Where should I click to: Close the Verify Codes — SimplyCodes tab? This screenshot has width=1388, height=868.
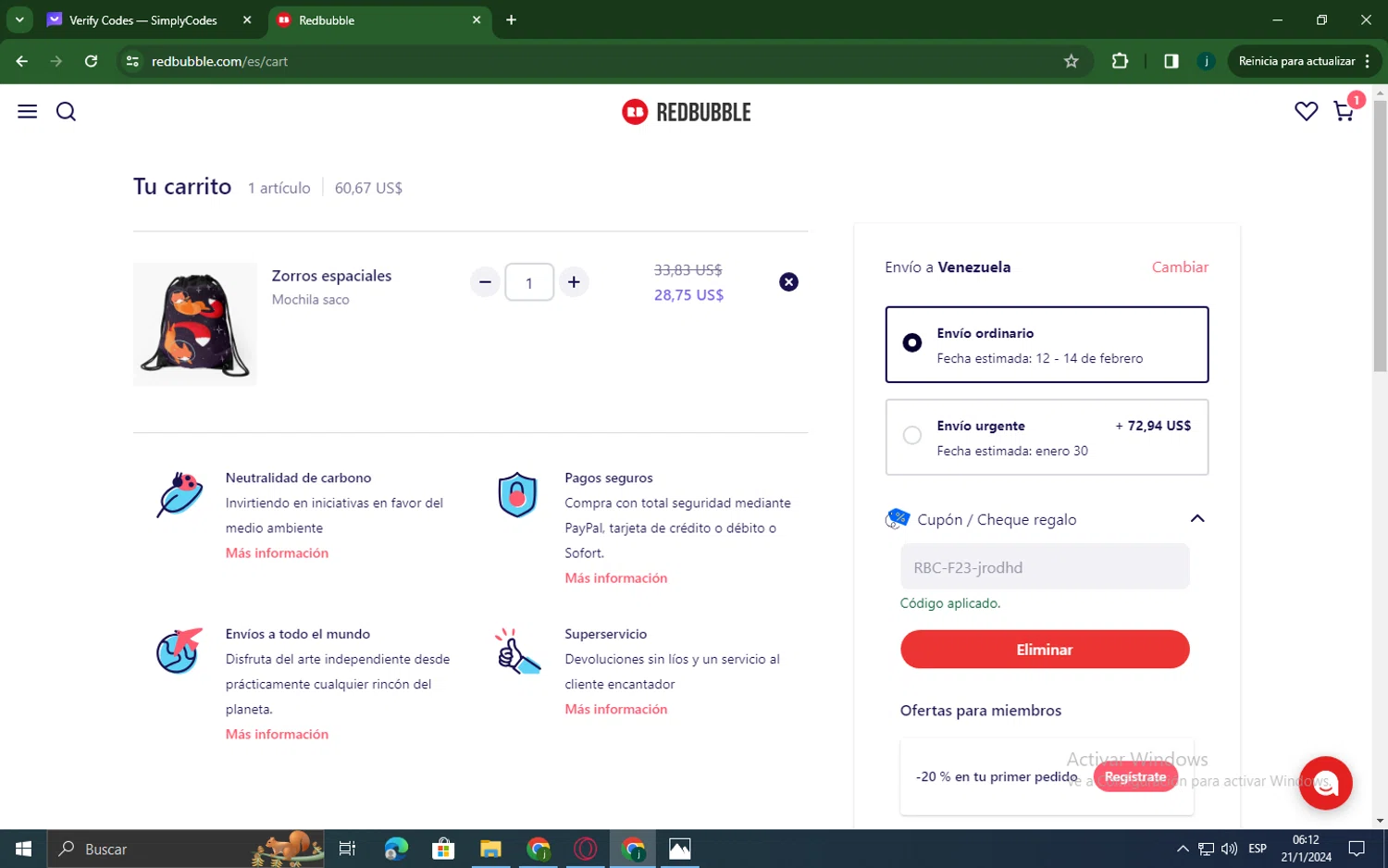247,20
